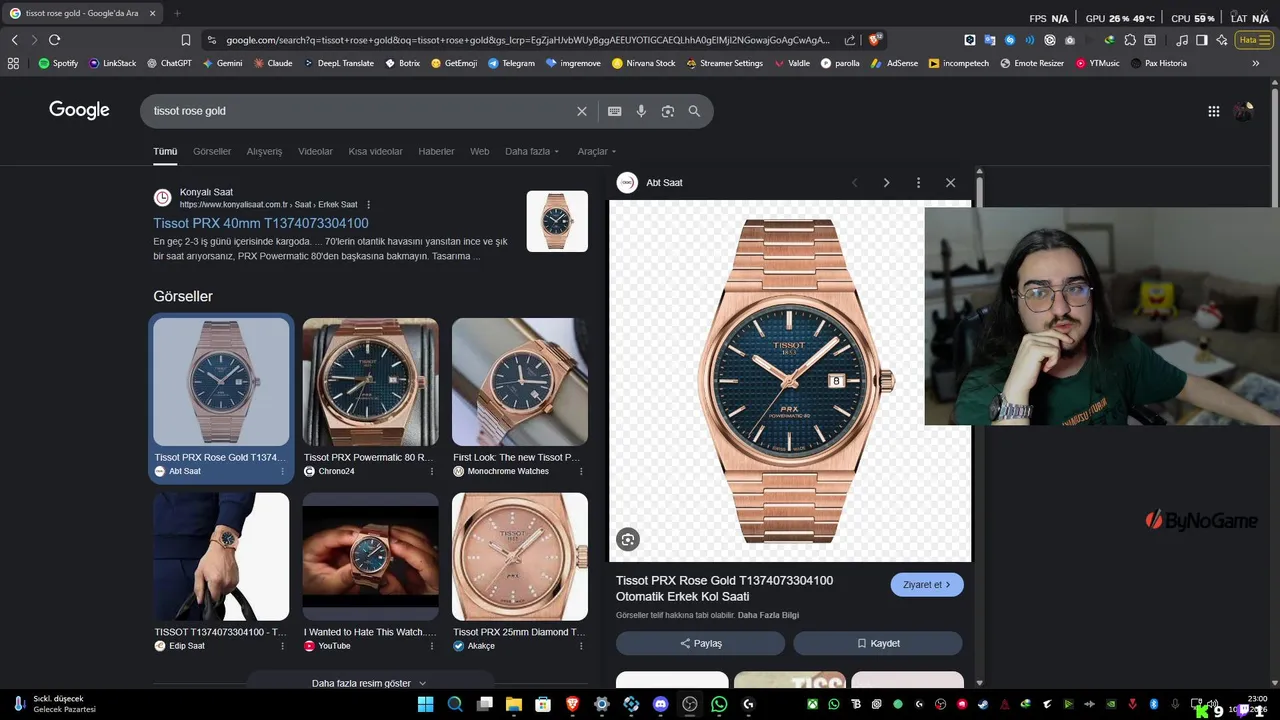Open options menu for YouTube thumbnail
This screenshot has height=720, width=1280.
coord(432,646)
